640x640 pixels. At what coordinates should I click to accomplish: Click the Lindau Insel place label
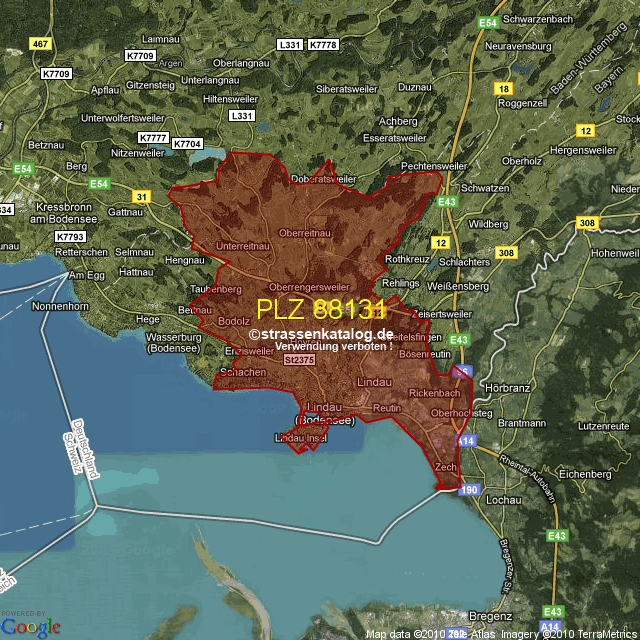pyautogui.click(x=301, y=438)
